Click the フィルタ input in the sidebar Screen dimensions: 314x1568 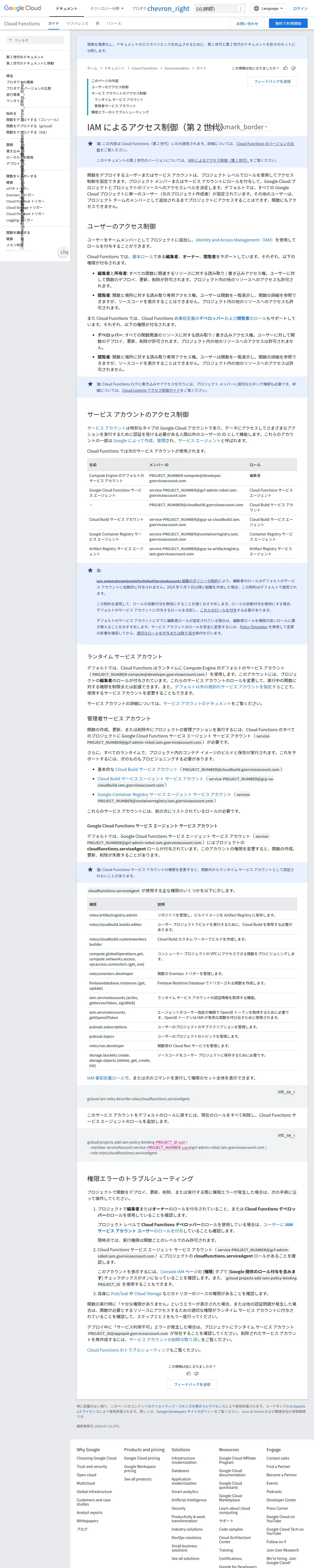(x=35, y=40)
